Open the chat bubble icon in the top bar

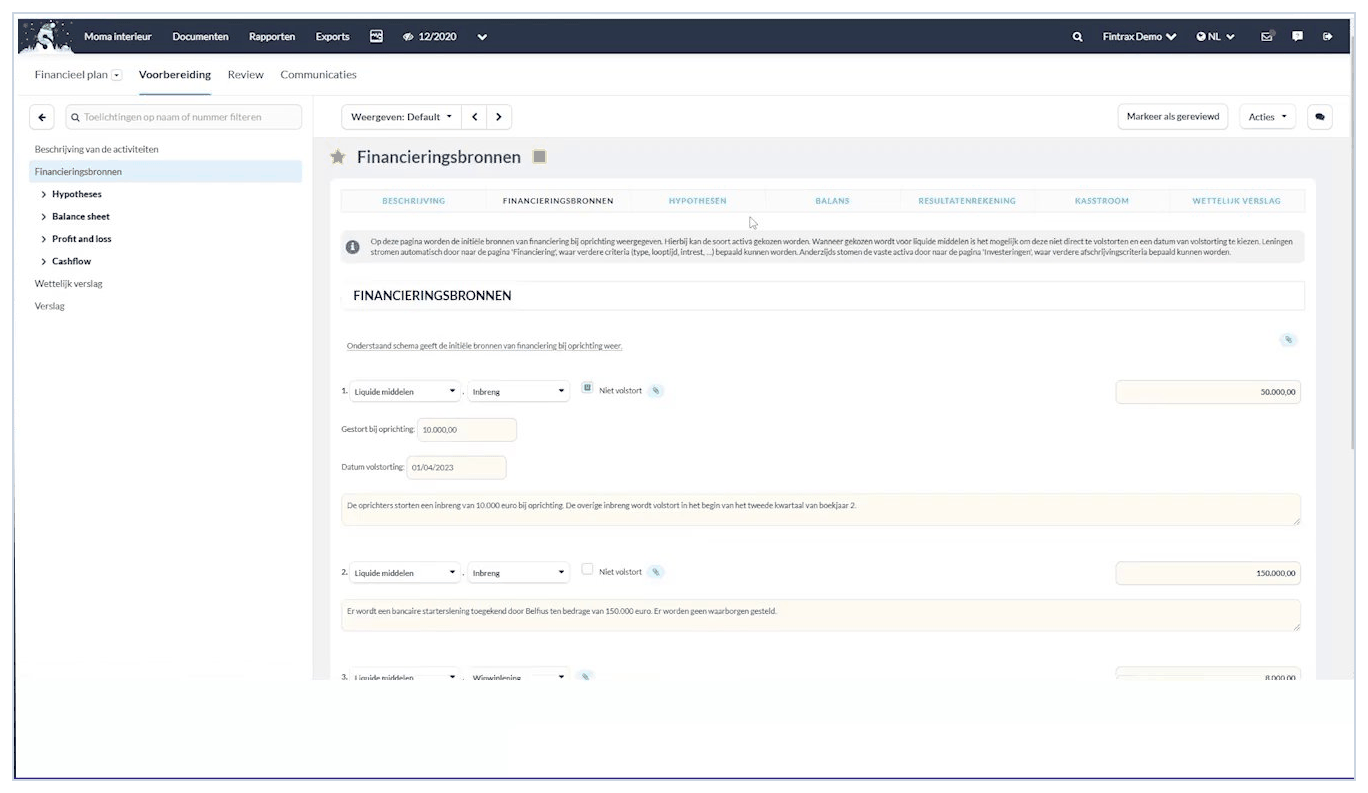[x=1298, y=36]
